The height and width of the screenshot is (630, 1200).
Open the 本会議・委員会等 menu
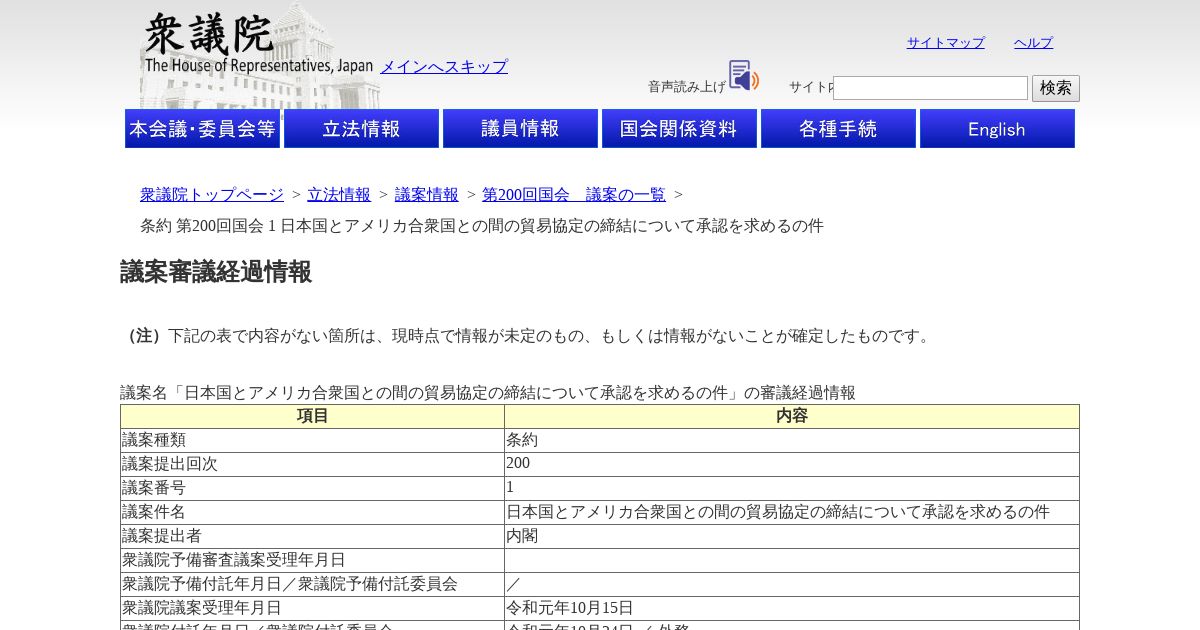coord(202,129)
